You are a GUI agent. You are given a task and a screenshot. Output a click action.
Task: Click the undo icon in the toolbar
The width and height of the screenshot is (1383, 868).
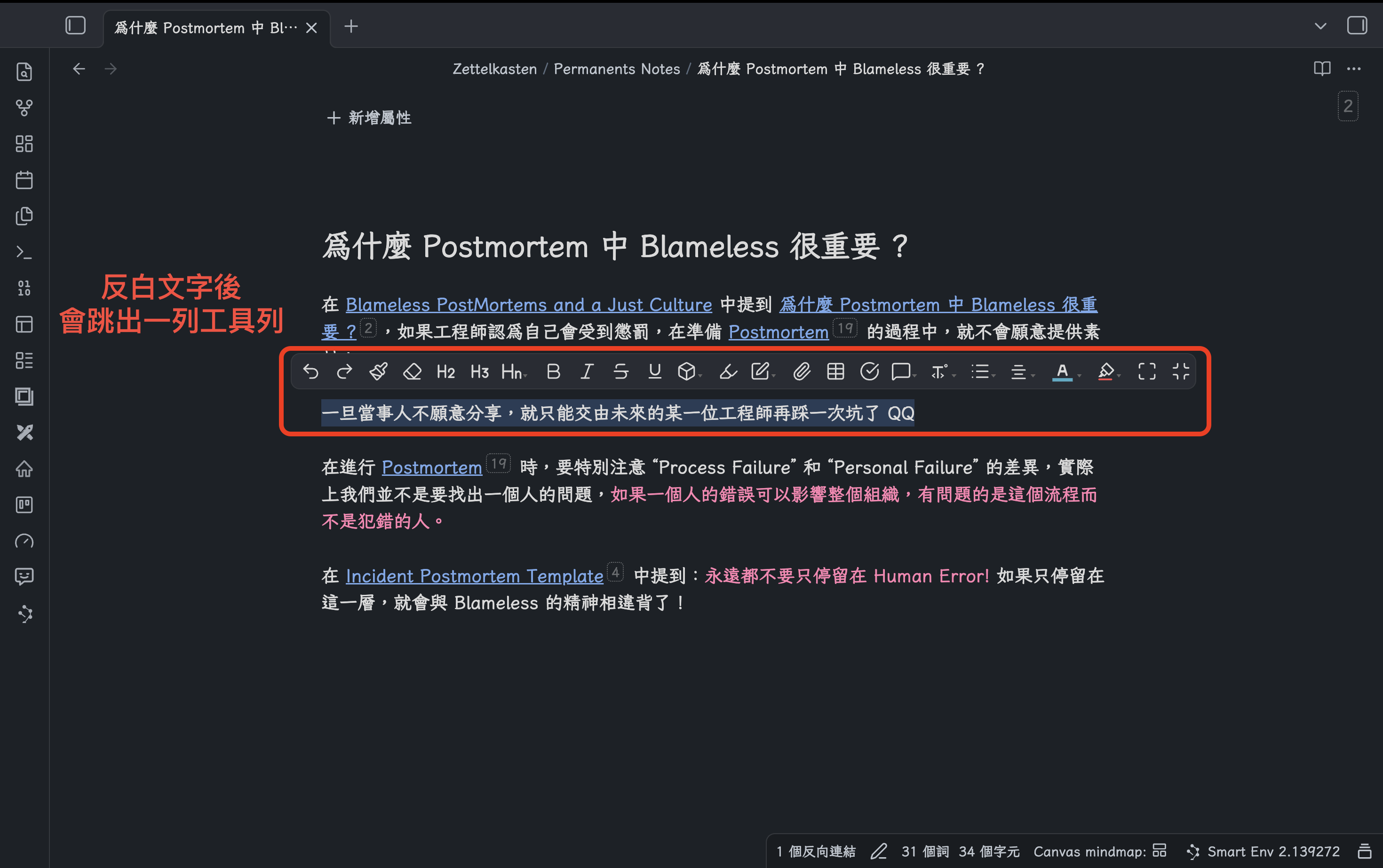311,371
